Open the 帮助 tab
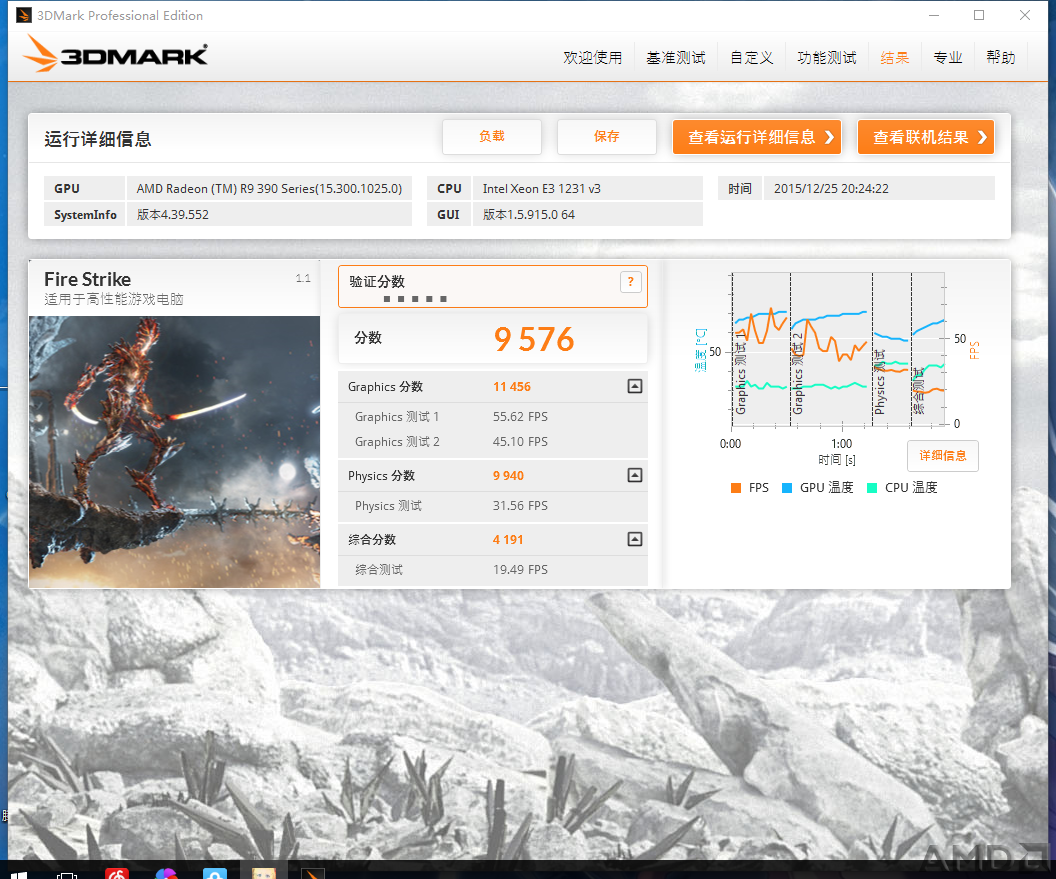The height and width of the screenshot is (879, 1056). 1001,58
